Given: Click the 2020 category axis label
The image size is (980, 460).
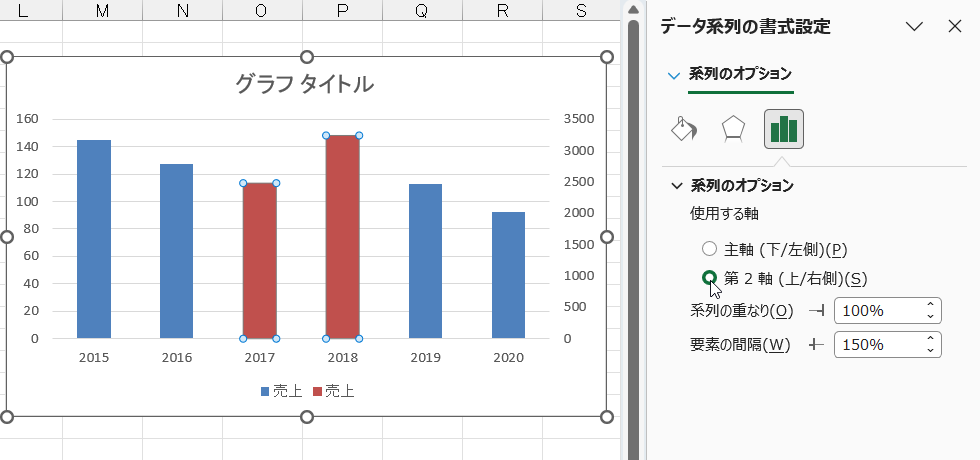Looking at the screenshot, I should pos(508,358).
